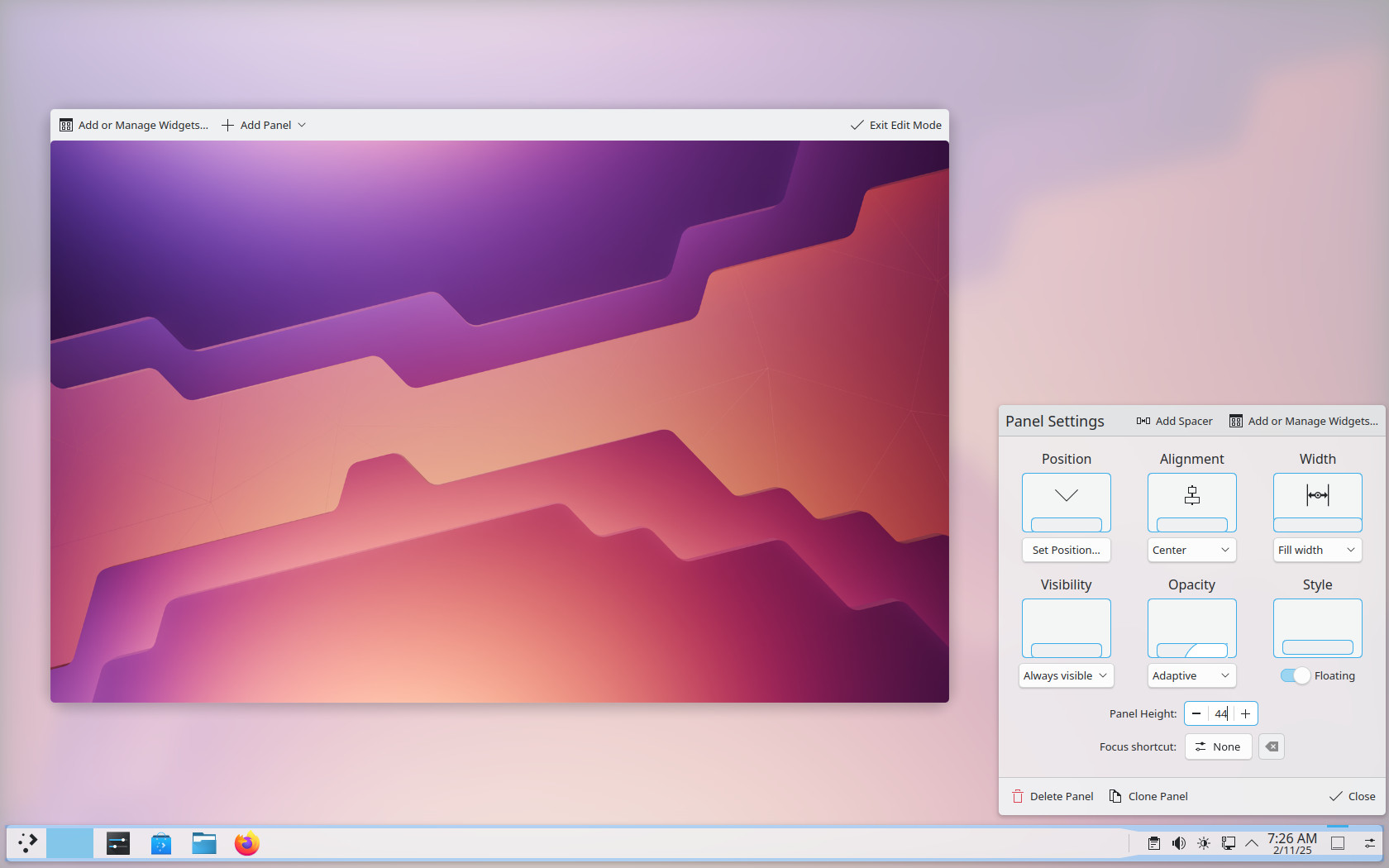This screenshot has width=1389, height=868.
Task: Click Add Spacer in Panel Settings
Action: [1175, 421]
